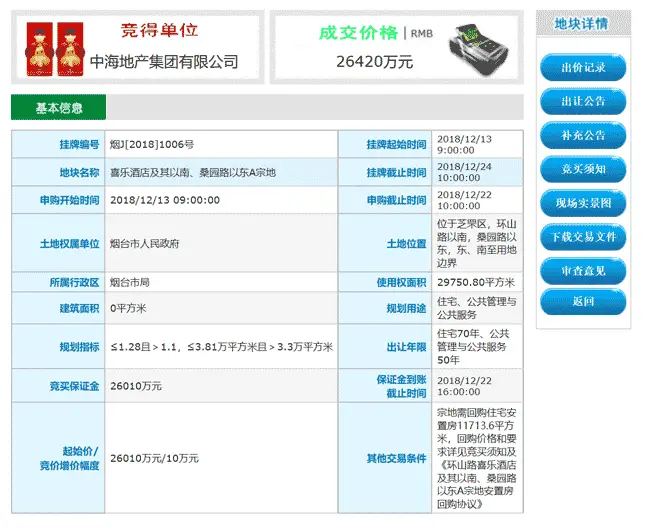The height and width of the screenshot is (528, 650).
Task: Click the 土地权属单位 label cell
Action: pyautogui.click(x=58, y=243)
